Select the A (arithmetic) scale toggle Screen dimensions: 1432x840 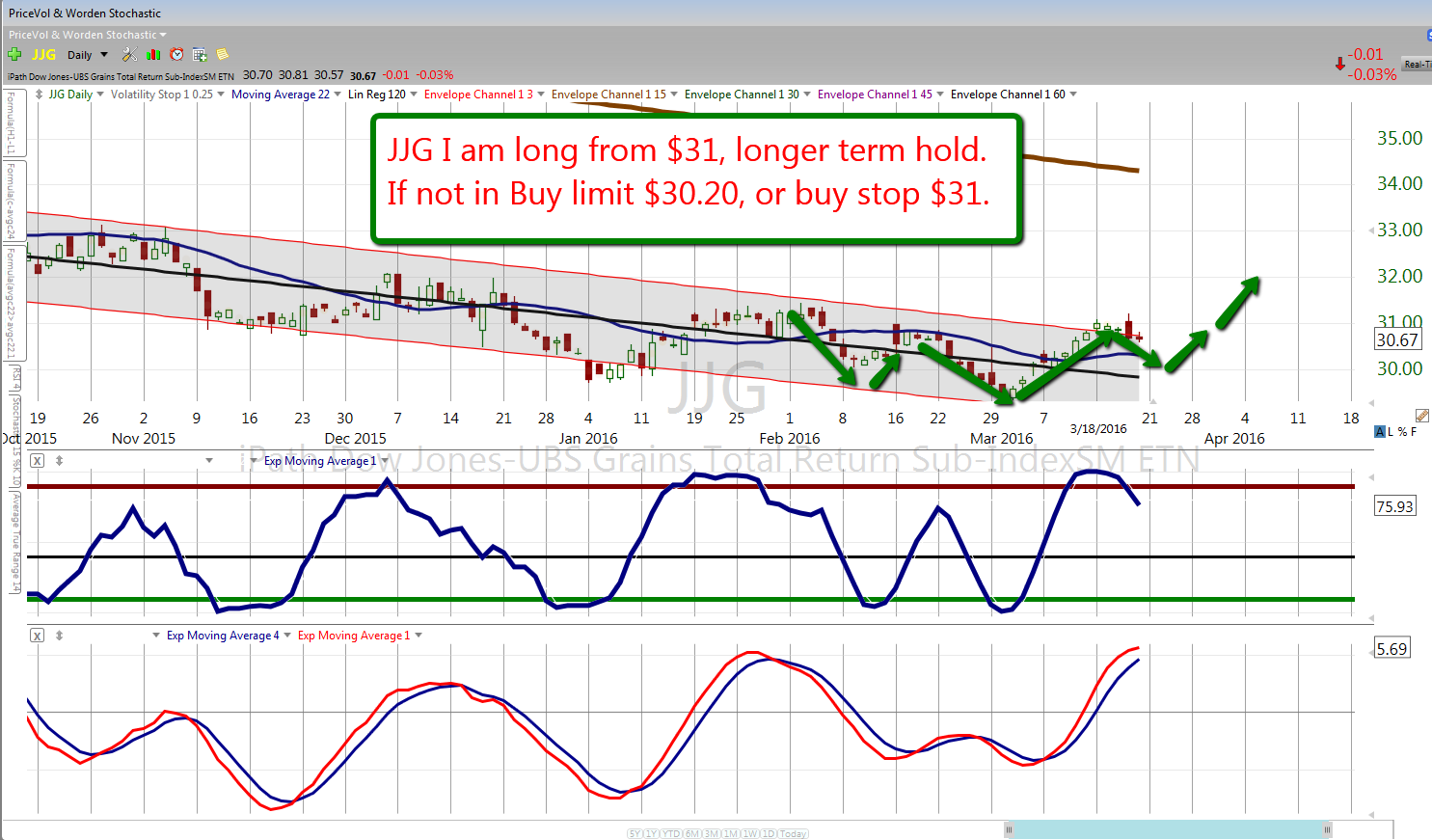(1380, 432)
